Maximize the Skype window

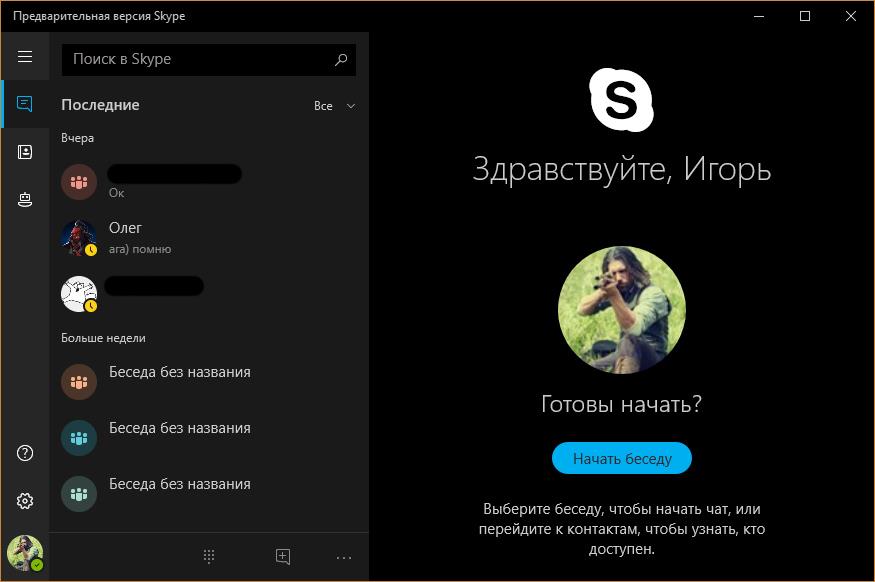click(x=805, y=16)
